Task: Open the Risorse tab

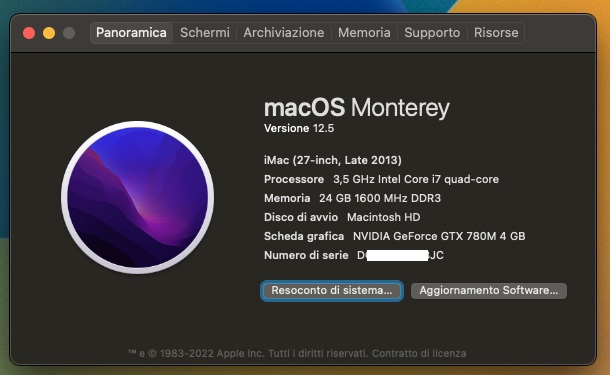Action: click(496, 33)
